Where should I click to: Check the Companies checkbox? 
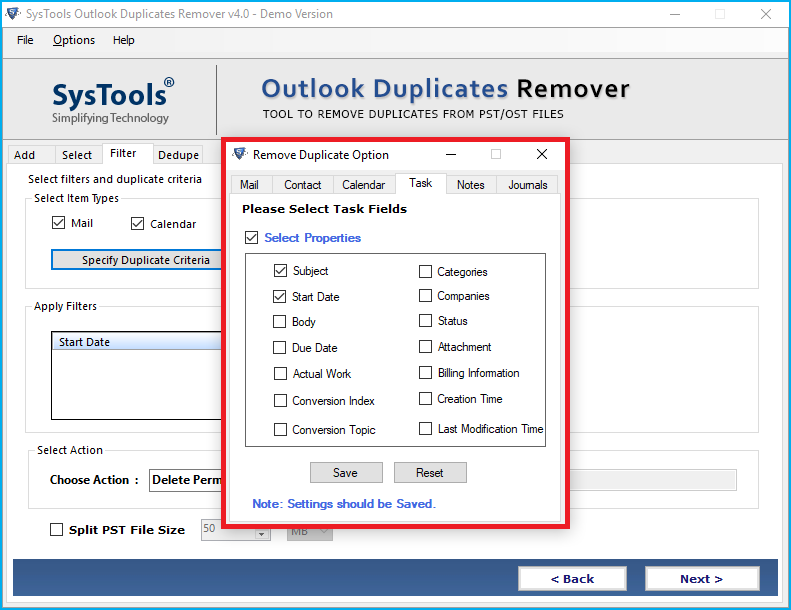coord(425,296)
